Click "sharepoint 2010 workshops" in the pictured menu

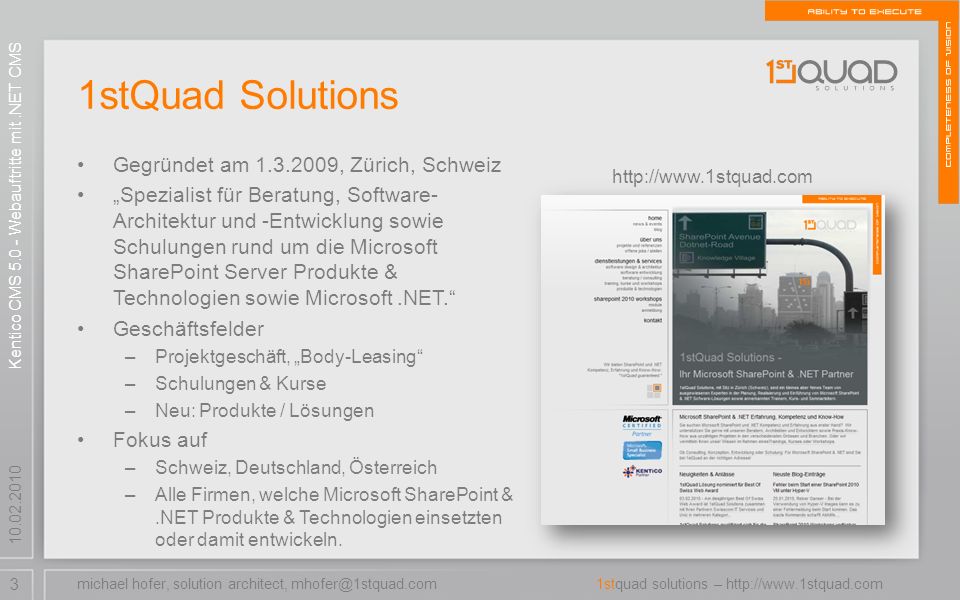(628, 299)
